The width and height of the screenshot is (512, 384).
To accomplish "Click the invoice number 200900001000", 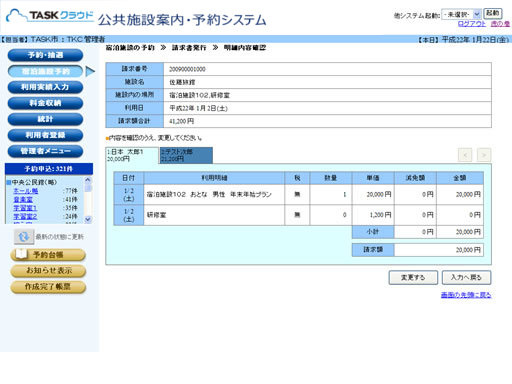I will click(x=187, y=69).
